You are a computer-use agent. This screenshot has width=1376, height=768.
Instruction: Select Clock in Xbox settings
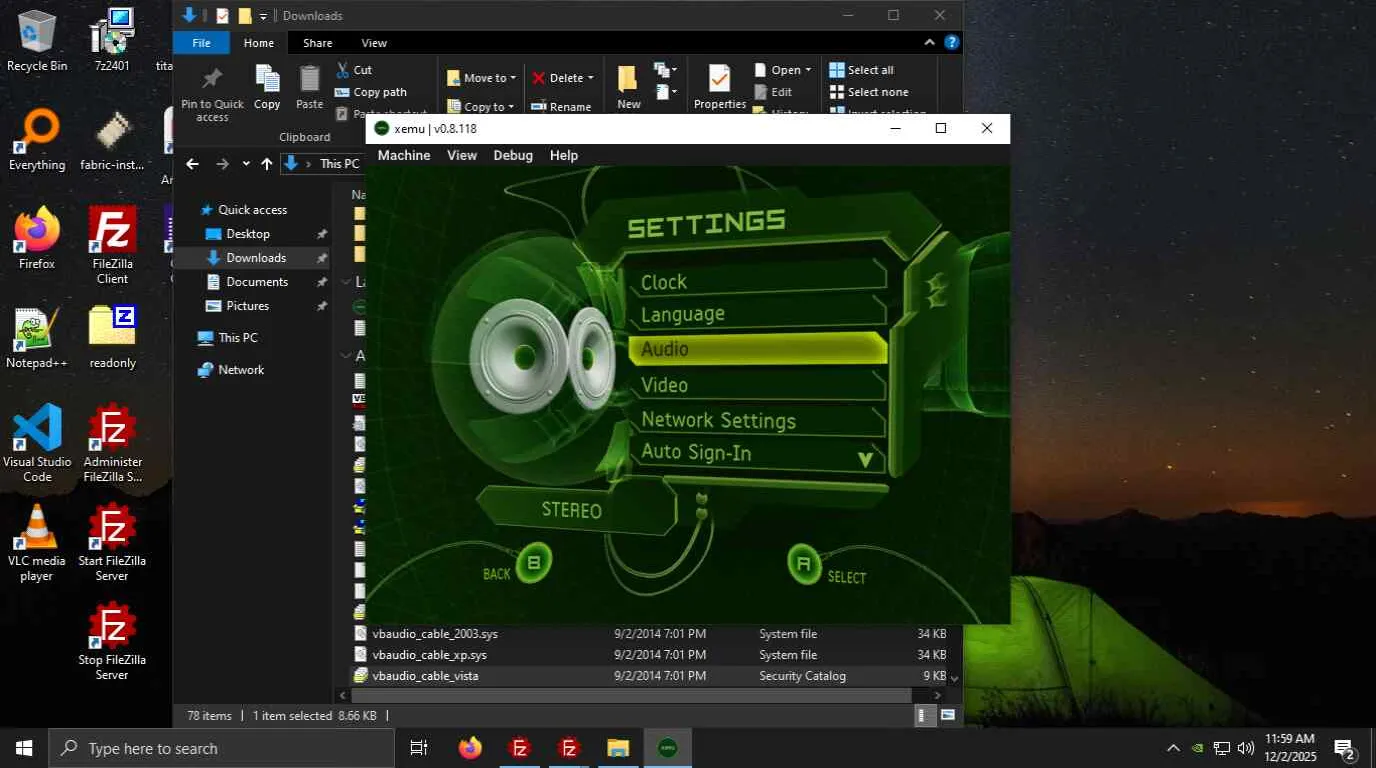pyautogui.click(x=758, y=282)
